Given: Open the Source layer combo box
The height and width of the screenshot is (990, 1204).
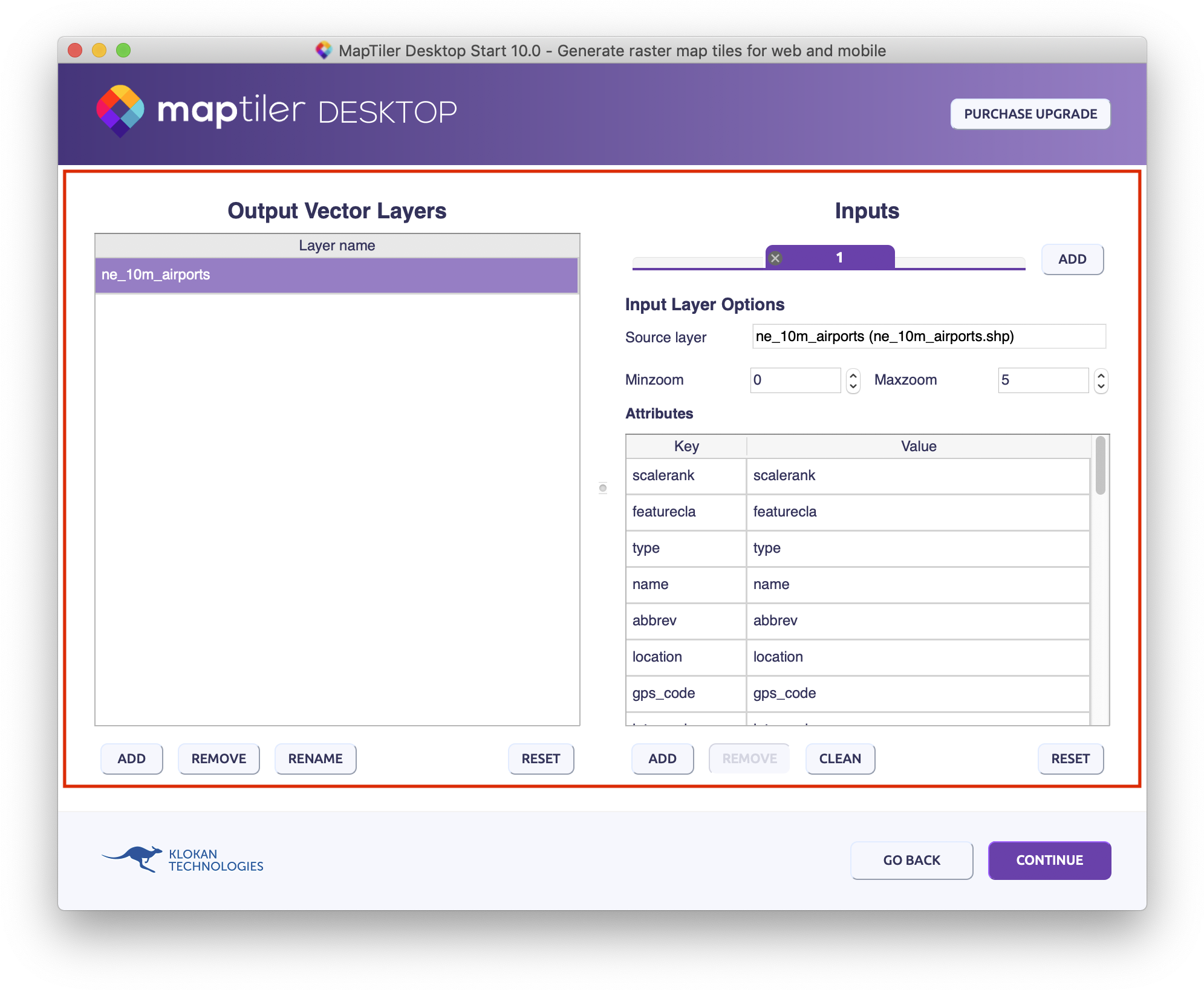Looking at the screenshot, I should 929,336.
